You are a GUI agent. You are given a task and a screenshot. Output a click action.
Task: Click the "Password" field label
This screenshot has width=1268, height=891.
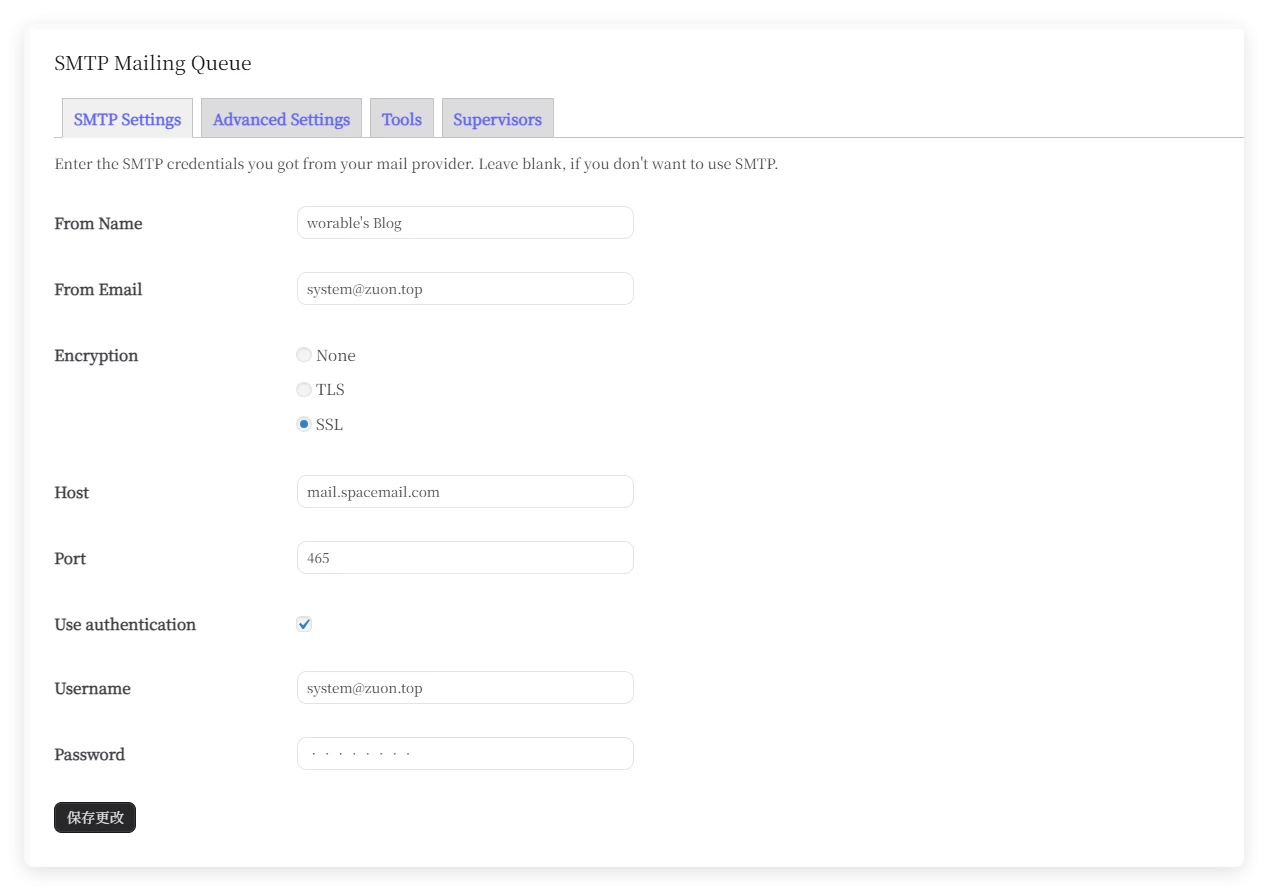(89, 755)
